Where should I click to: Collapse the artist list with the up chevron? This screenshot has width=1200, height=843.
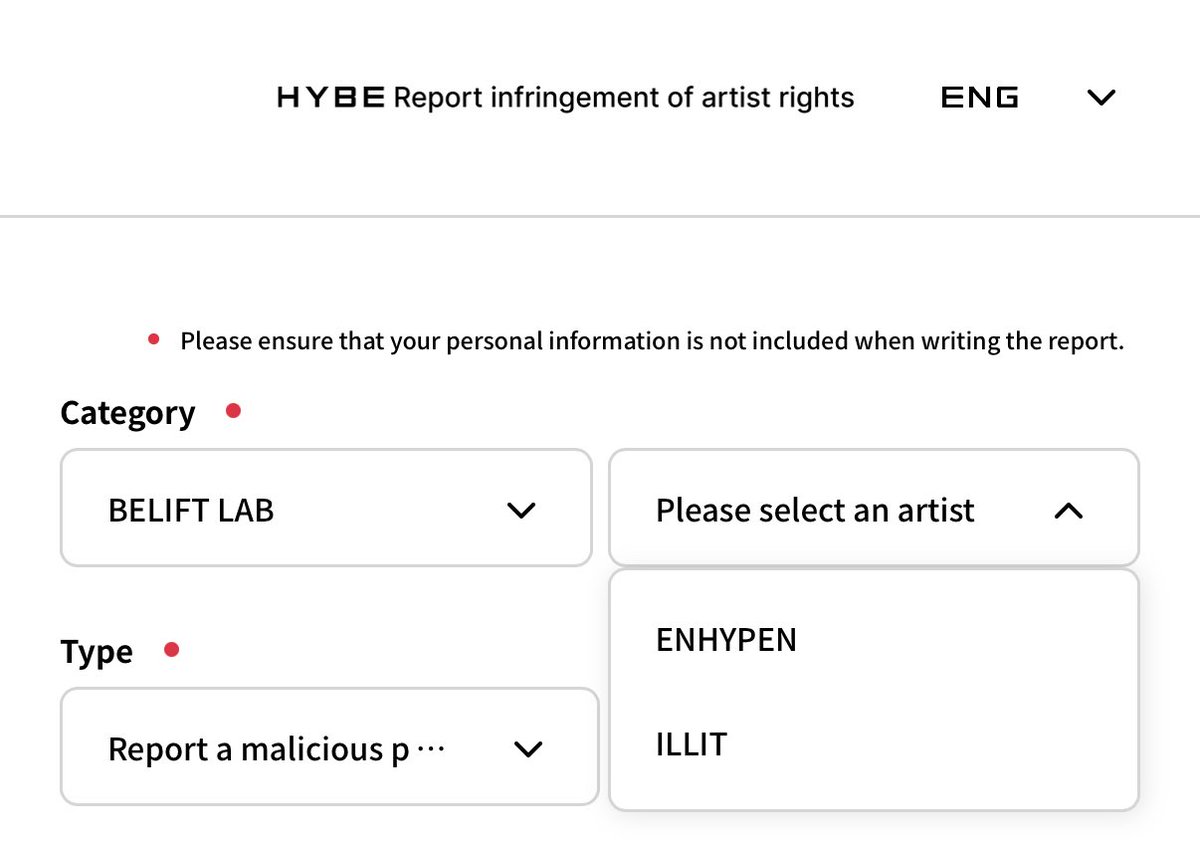1068,511
